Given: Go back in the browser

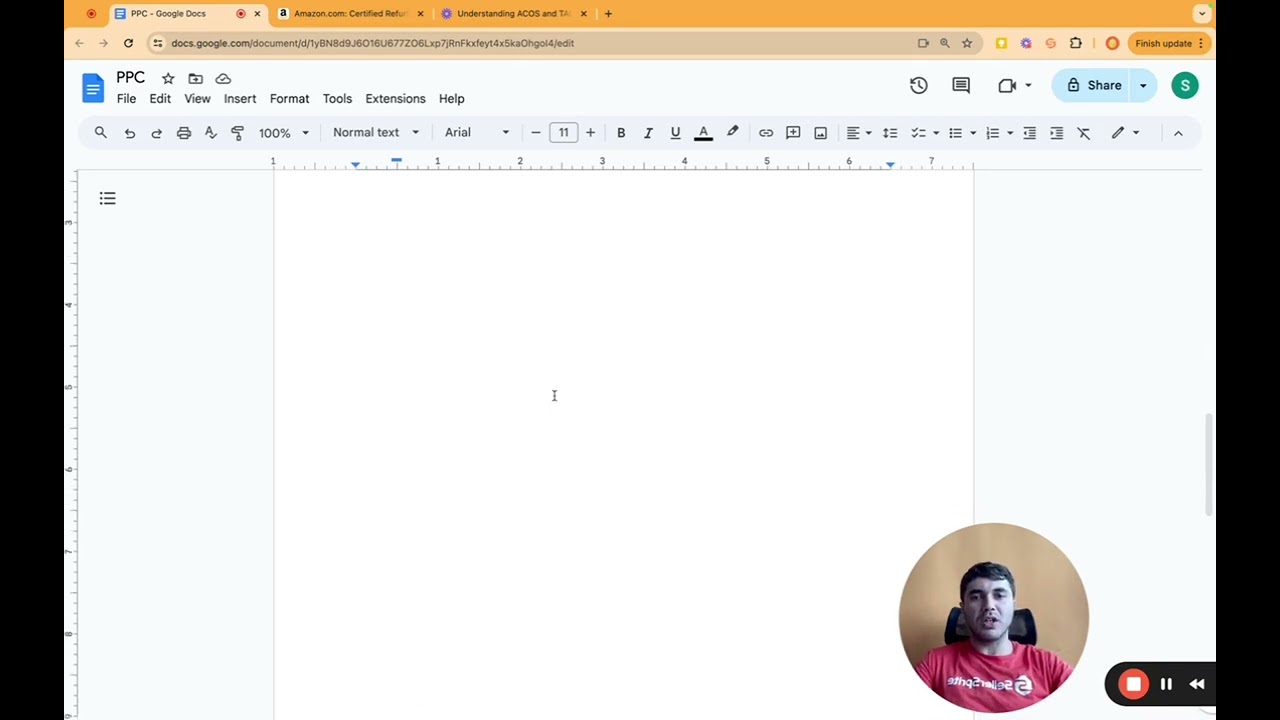Looking at the screenshot, I should tap(79, 43).
